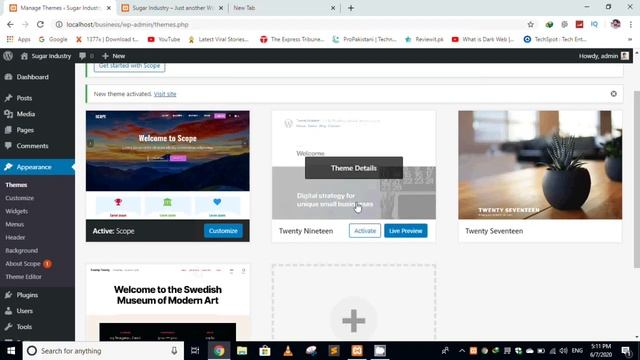640x360 pixels.
Task: Click the address bar URL
Action: [127, 24]
